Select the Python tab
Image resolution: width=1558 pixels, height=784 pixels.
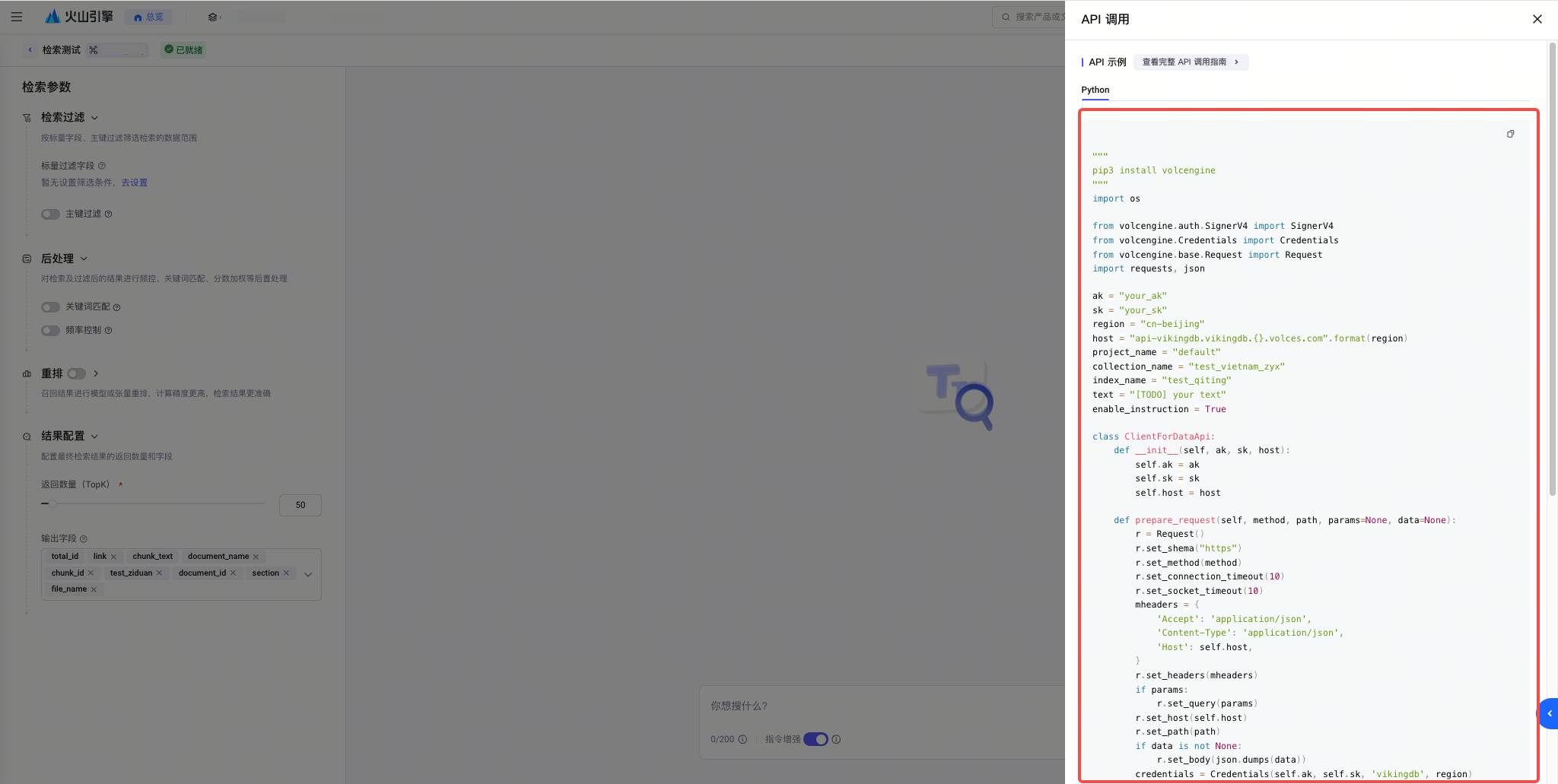click(1095, 90)
